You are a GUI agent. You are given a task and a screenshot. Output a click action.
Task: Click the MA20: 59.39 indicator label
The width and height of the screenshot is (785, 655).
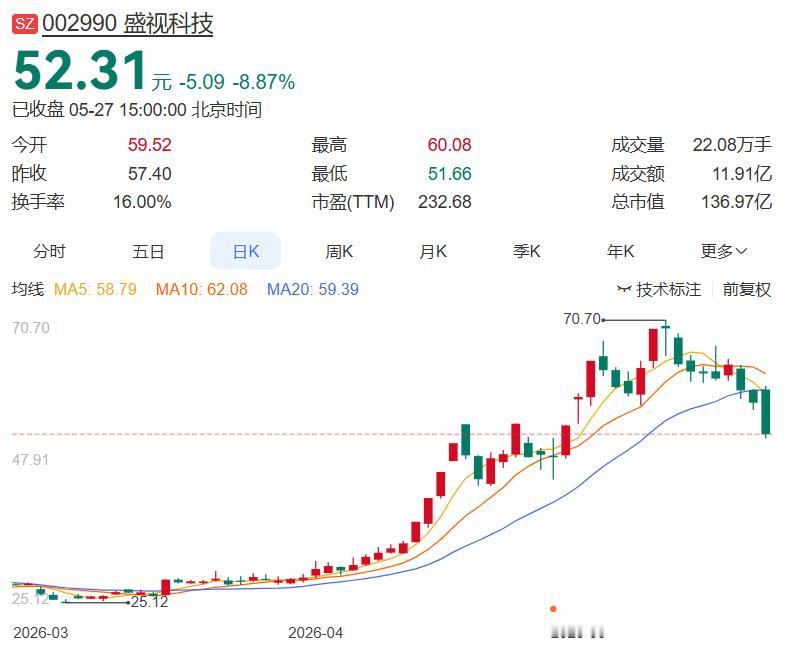(313, 289)
